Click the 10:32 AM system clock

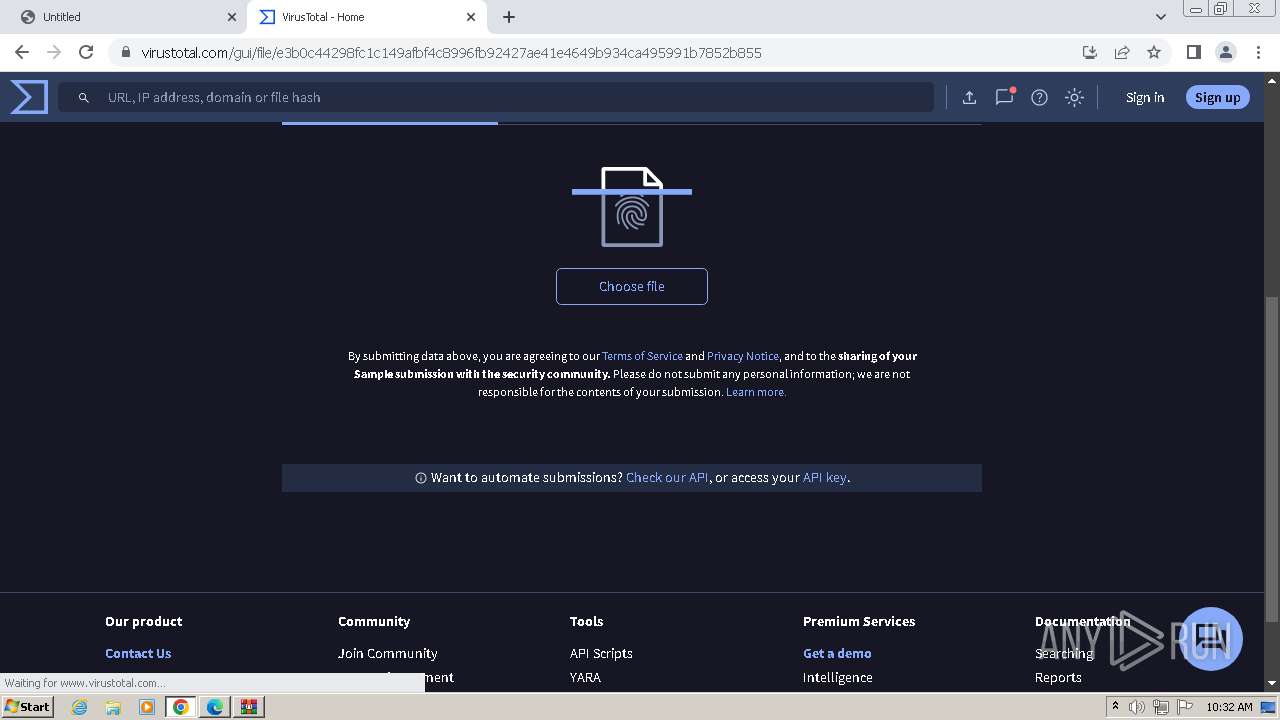1229,707
